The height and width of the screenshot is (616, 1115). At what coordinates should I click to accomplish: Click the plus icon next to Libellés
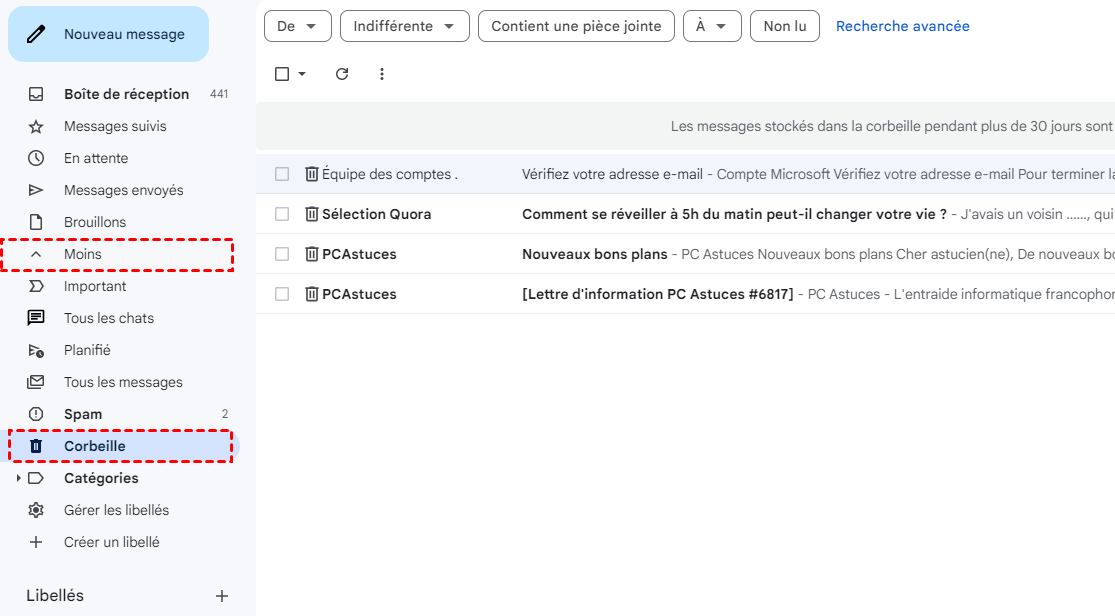[x=222, y=596]
